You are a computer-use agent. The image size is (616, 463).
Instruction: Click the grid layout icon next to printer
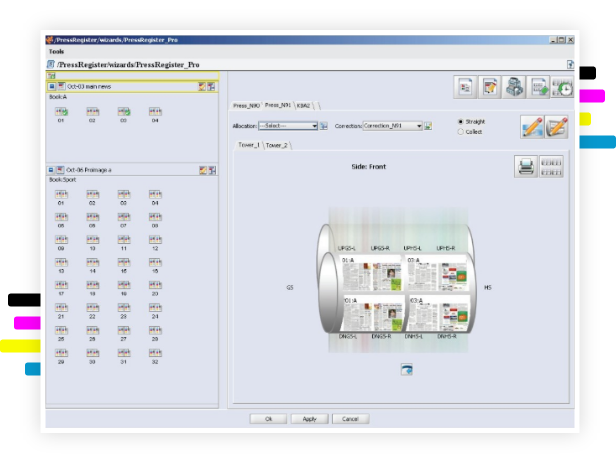pos(551,166)
